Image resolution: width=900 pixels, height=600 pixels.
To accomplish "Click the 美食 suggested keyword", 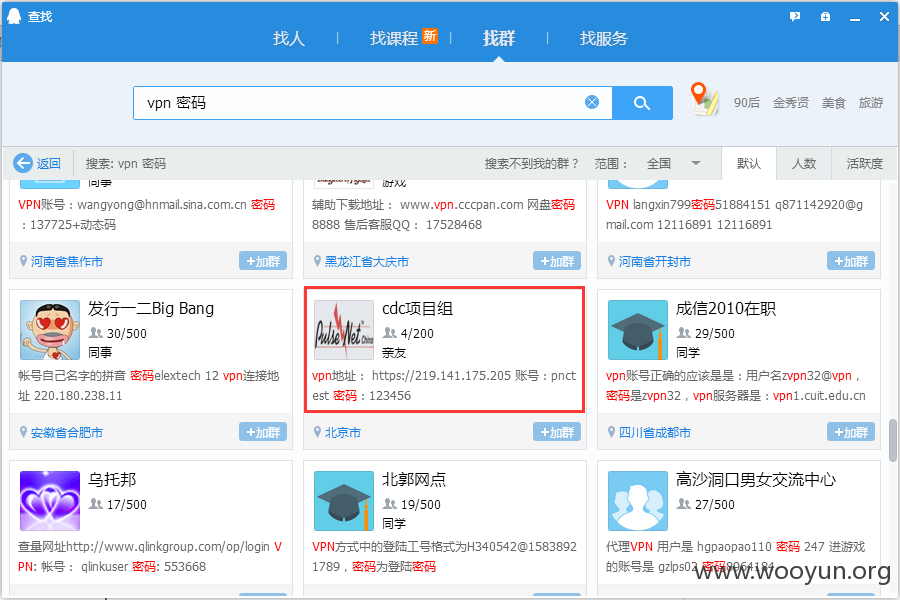I will 833,103.
